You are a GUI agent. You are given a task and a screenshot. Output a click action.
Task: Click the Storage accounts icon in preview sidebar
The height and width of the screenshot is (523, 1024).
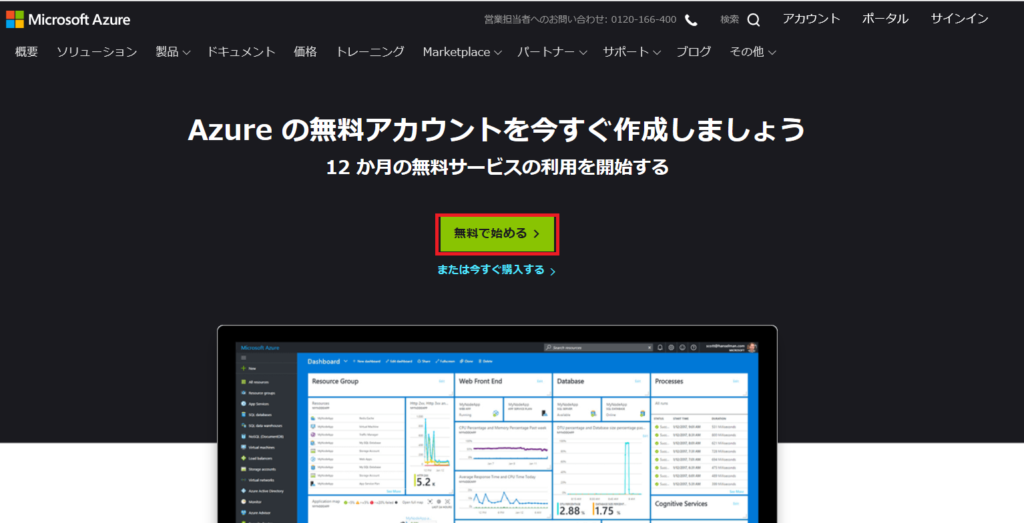[244, 469]
